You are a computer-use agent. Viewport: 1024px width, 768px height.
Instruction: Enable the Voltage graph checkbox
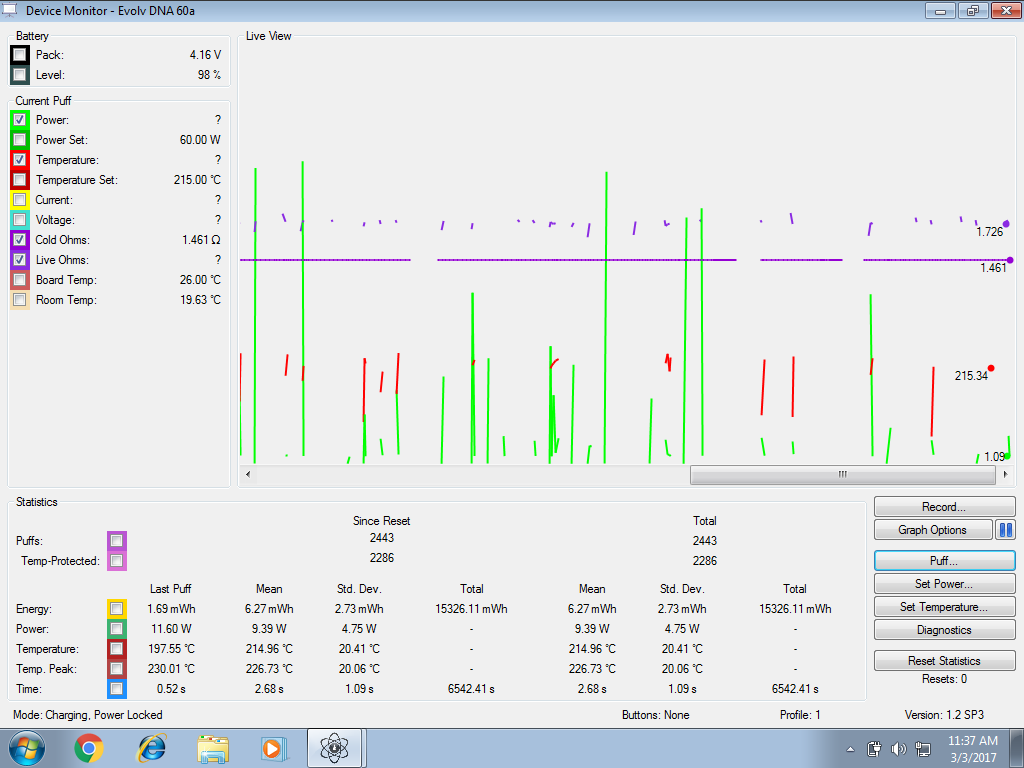[x=20, y=219]
